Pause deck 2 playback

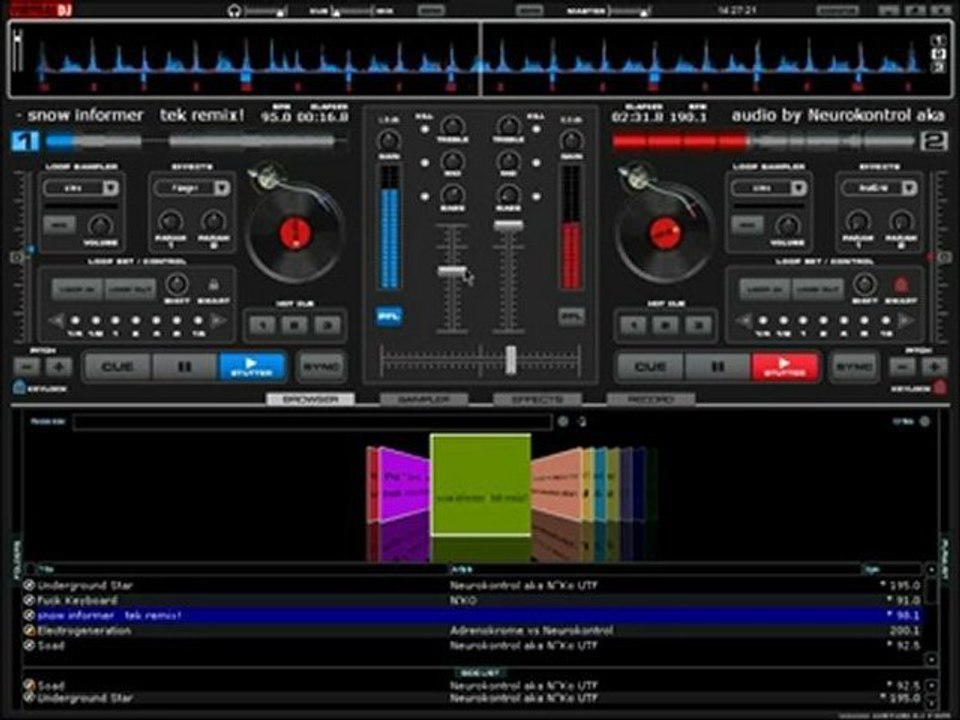[718, 367]
